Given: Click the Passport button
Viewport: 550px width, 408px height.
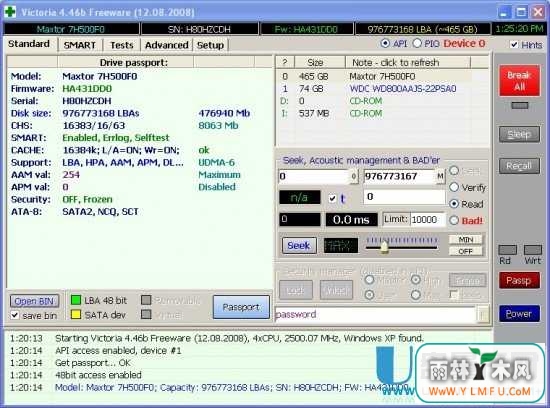Looking at the screenshot, I should 241,307.
